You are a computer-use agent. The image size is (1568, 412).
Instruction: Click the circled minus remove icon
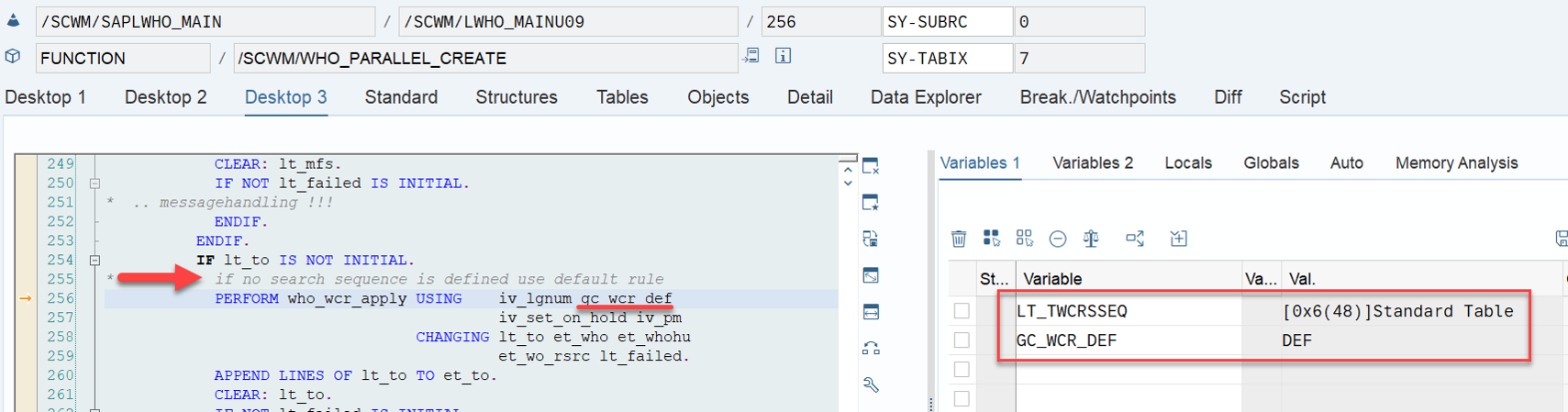(1058, 239)
